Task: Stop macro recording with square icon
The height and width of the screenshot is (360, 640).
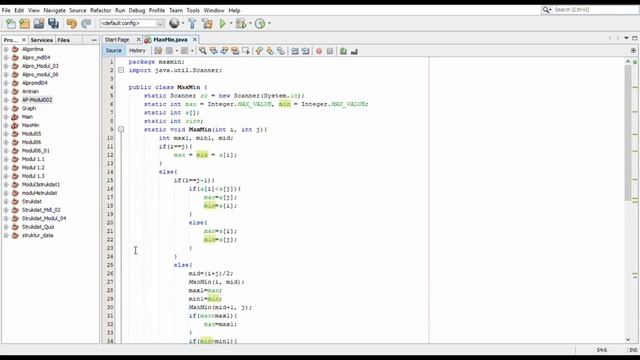Action: (x=330, y=51)
